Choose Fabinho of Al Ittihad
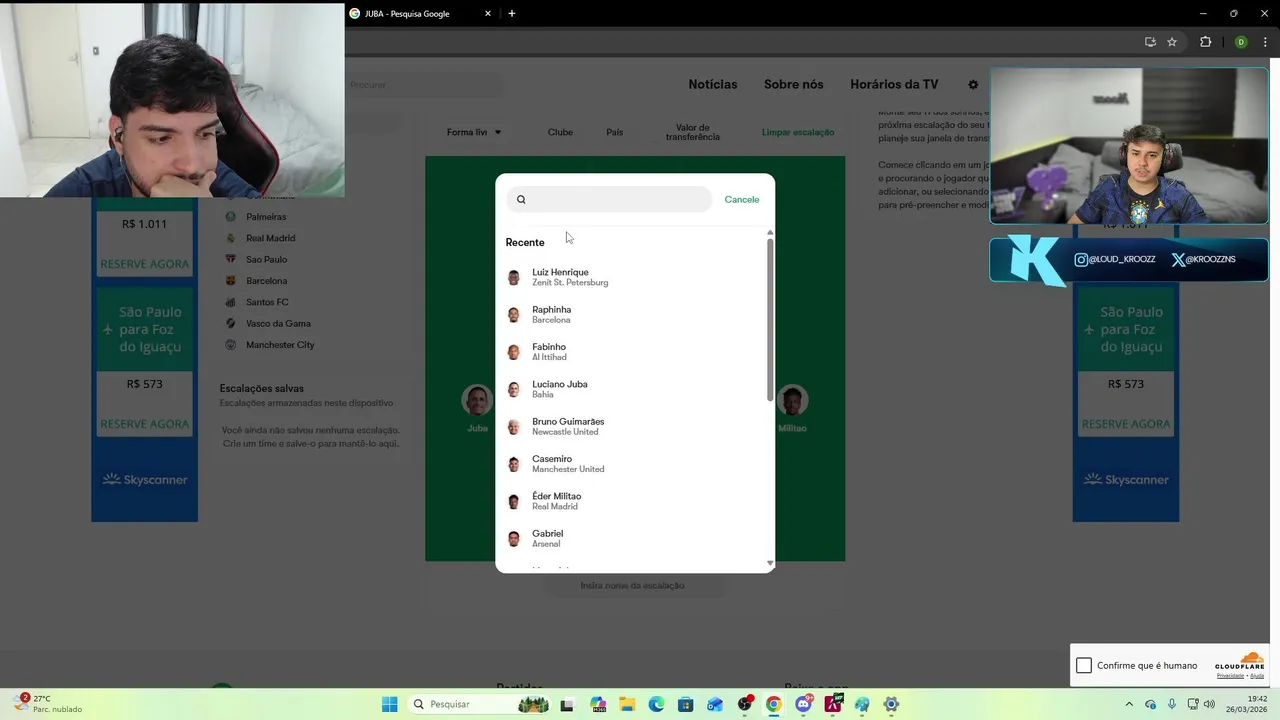 635,352
